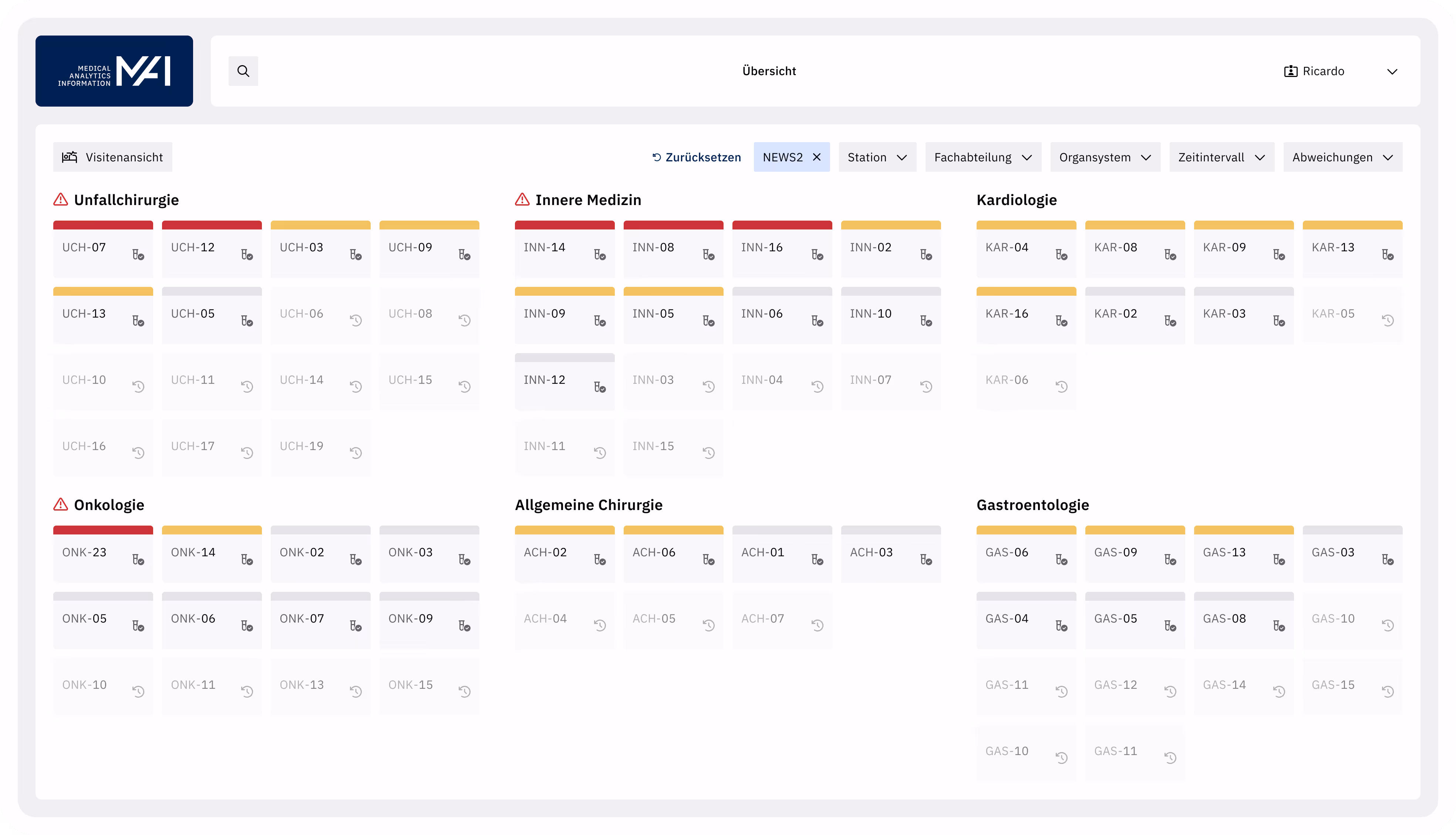Viewport: 1456px width, 835px height.
Task: Expand the Zeitintervall filter menu
Action: tap(1221, 157)
